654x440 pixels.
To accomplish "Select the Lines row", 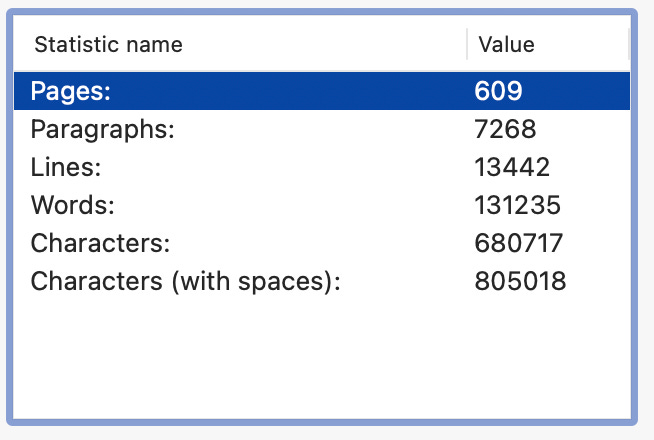I will point(322,167).
